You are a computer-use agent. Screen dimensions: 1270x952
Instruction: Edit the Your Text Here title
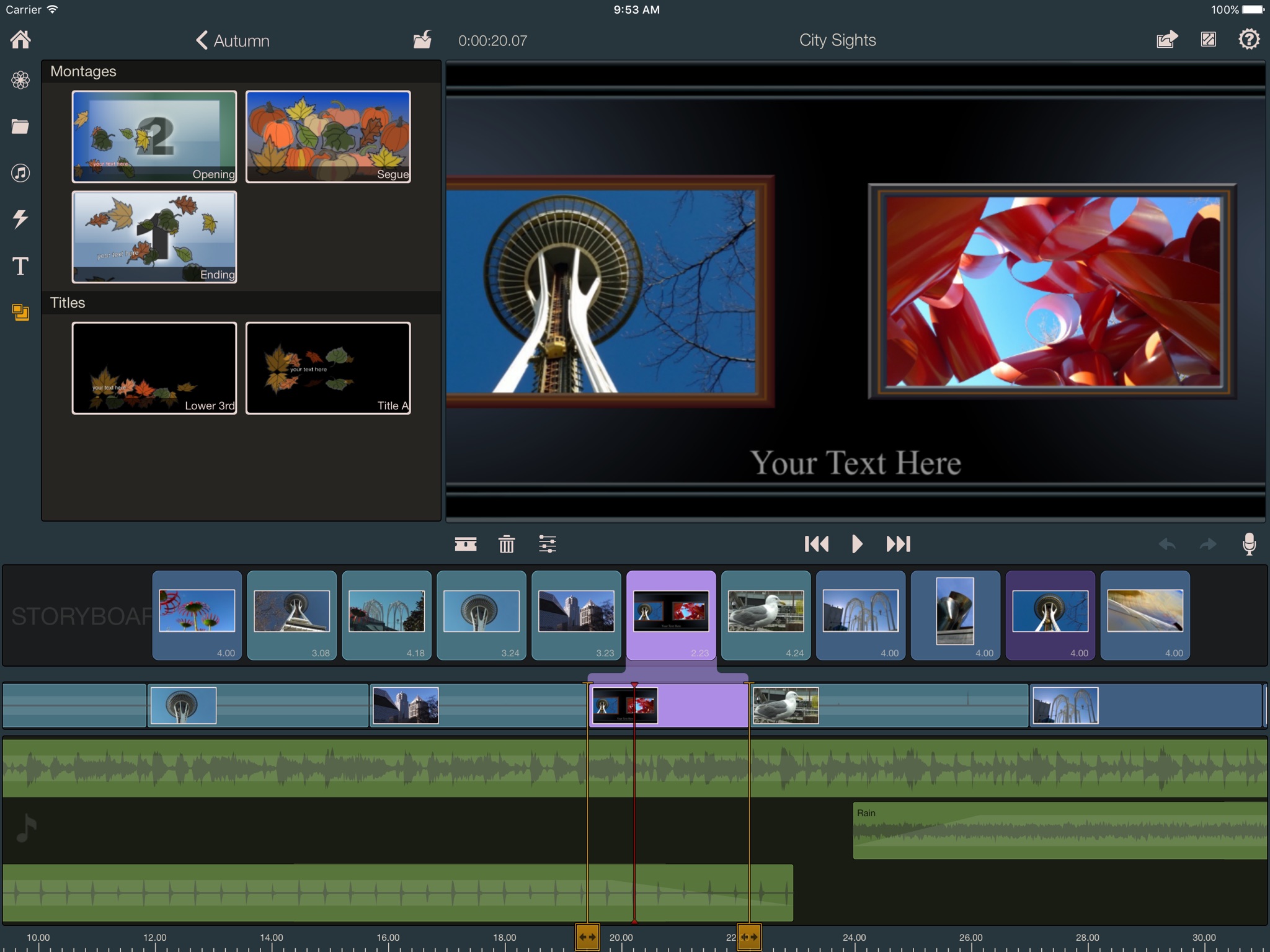click(856, 463)
